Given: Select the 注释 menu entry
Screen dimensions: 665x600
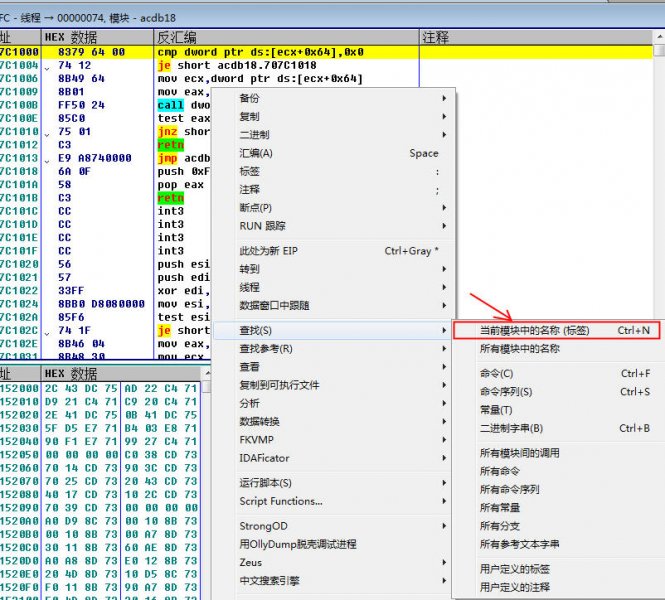Looking at the screenshot, I should [333, 189].
